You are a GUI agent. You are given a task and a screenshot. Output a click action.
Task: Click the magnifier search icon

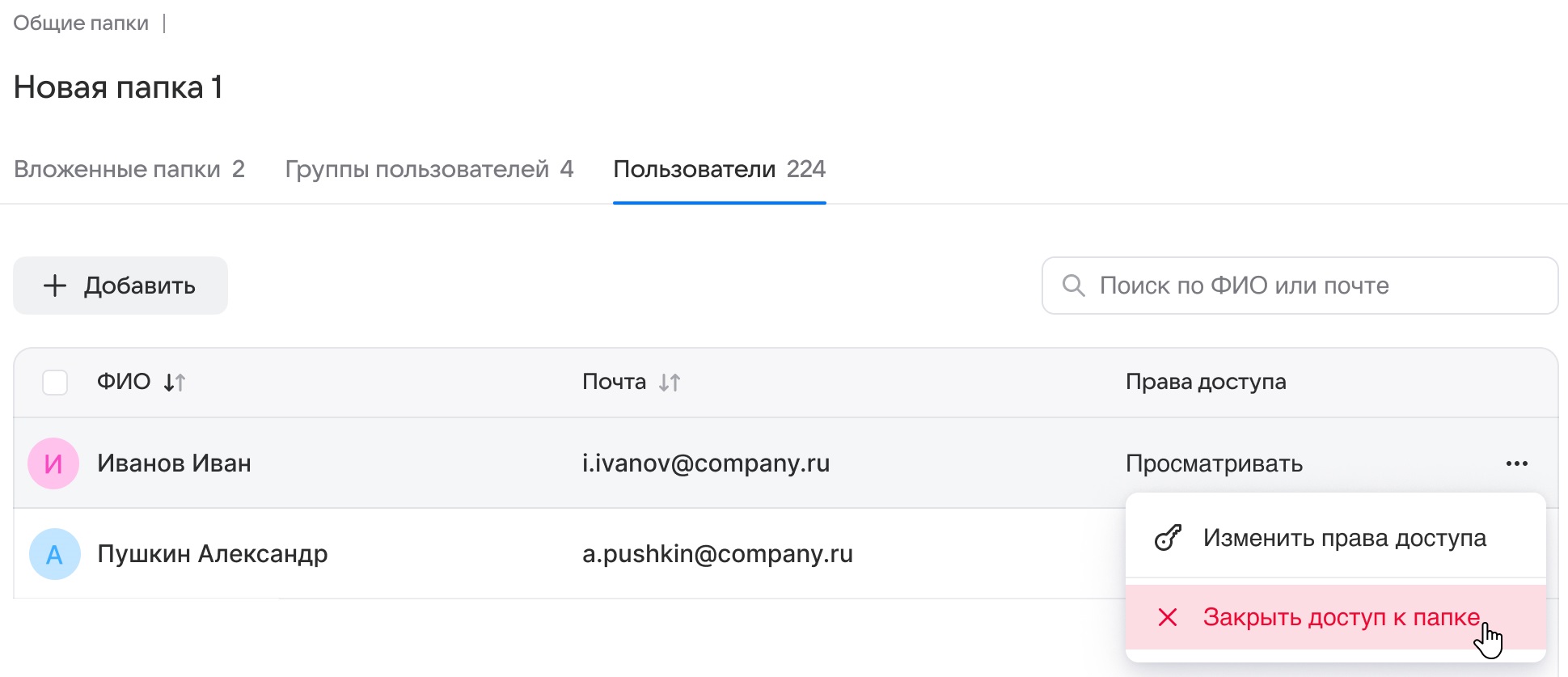coord(1073,286)
